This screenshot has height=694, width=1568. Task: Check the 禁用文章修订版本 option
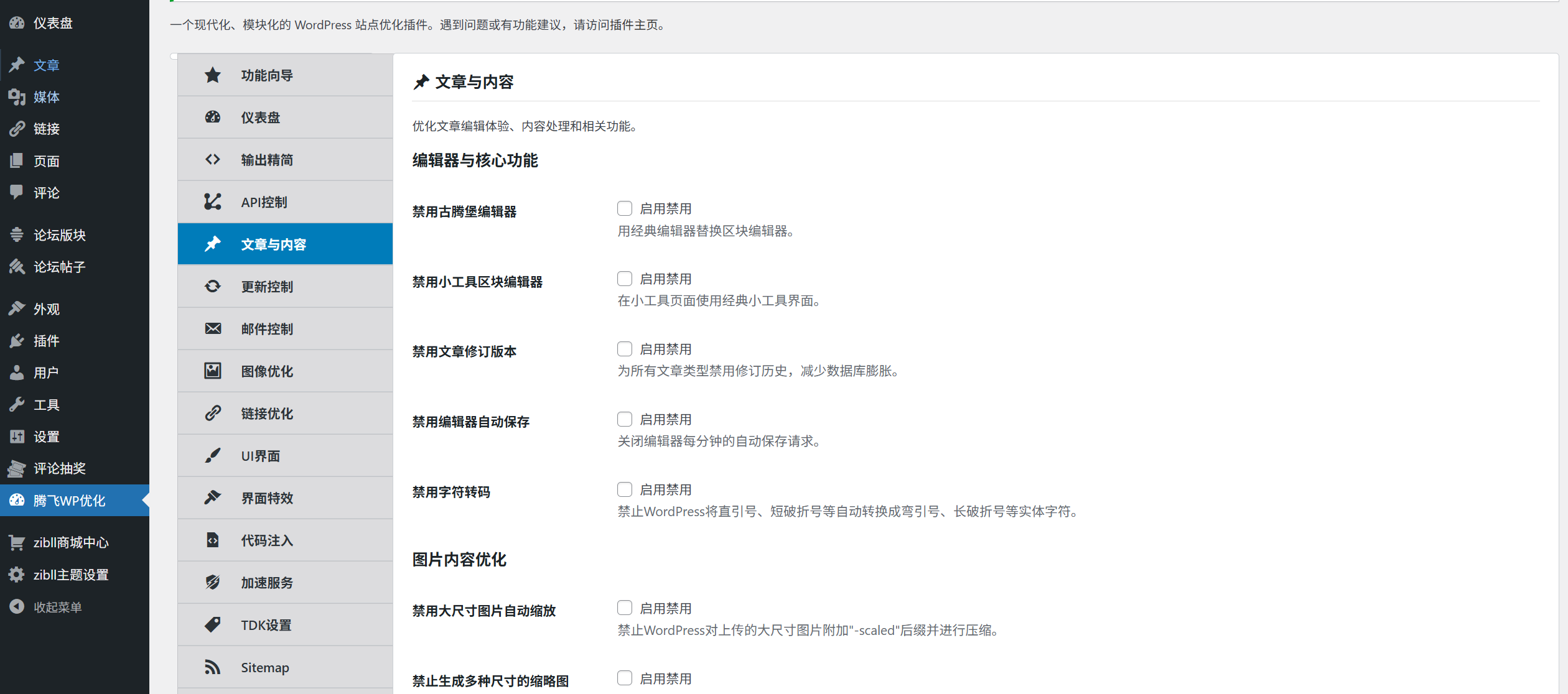[x=625, y=348]
